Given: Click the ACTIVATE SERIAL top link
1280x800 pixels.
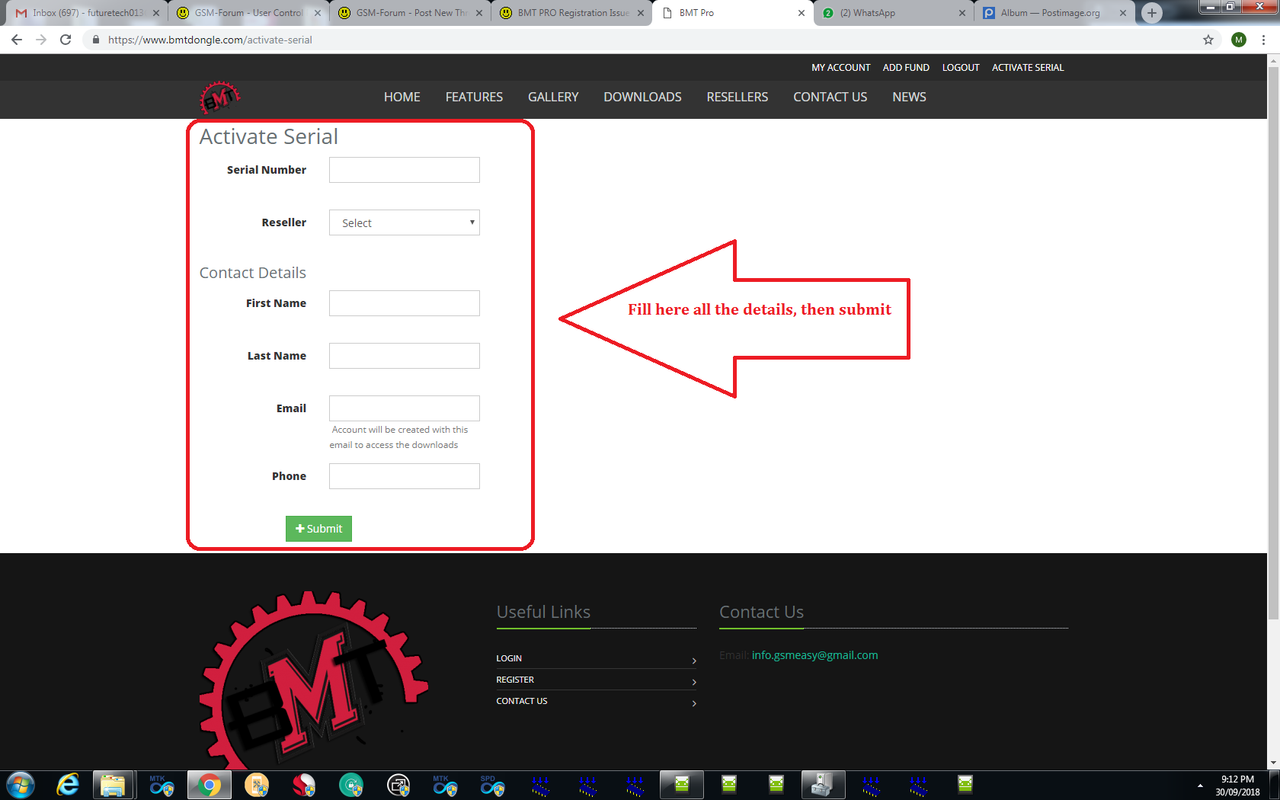Looking at the screenshot, I should click(1028, 67).
